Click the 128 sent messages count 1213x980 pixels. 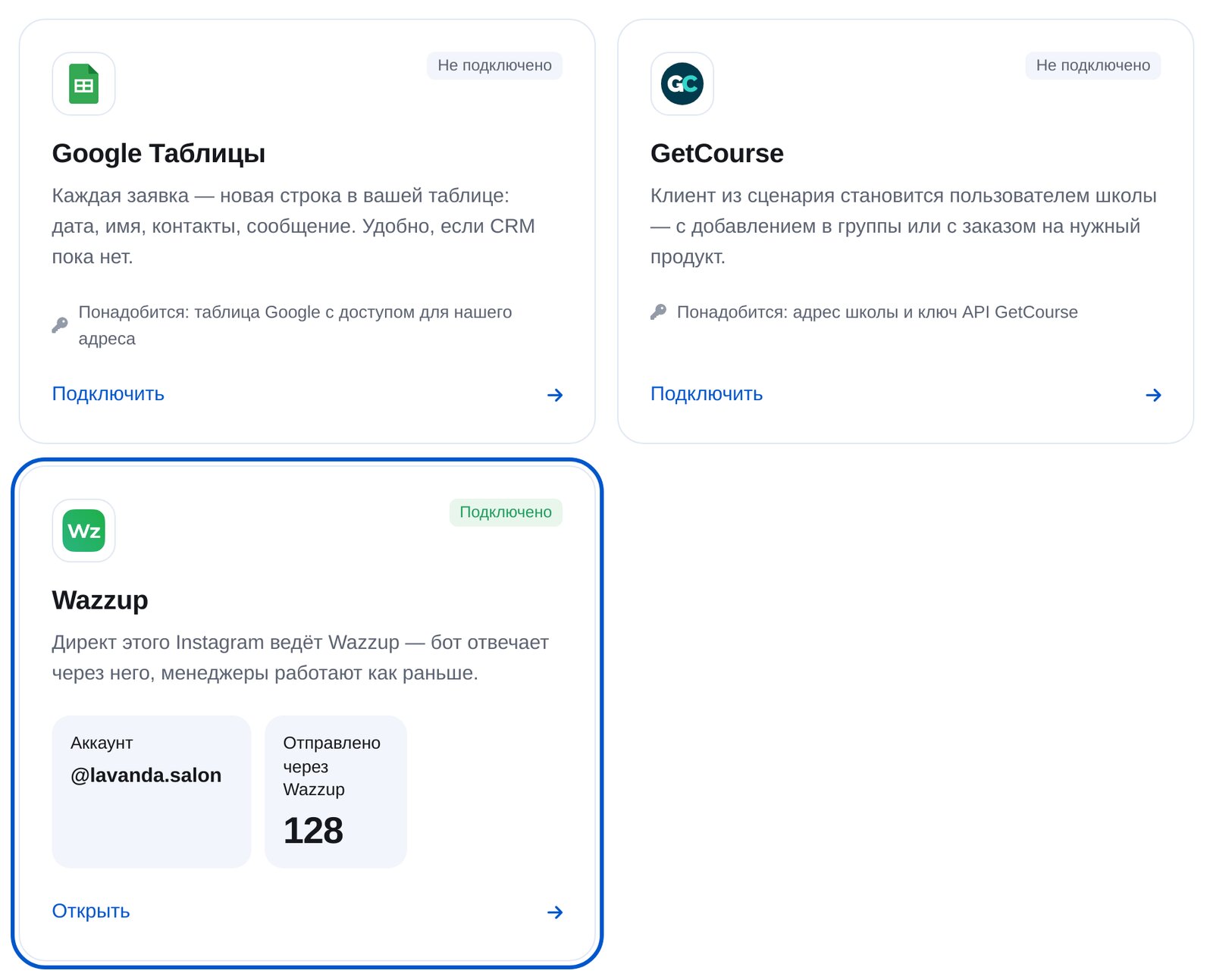[313, 831]
